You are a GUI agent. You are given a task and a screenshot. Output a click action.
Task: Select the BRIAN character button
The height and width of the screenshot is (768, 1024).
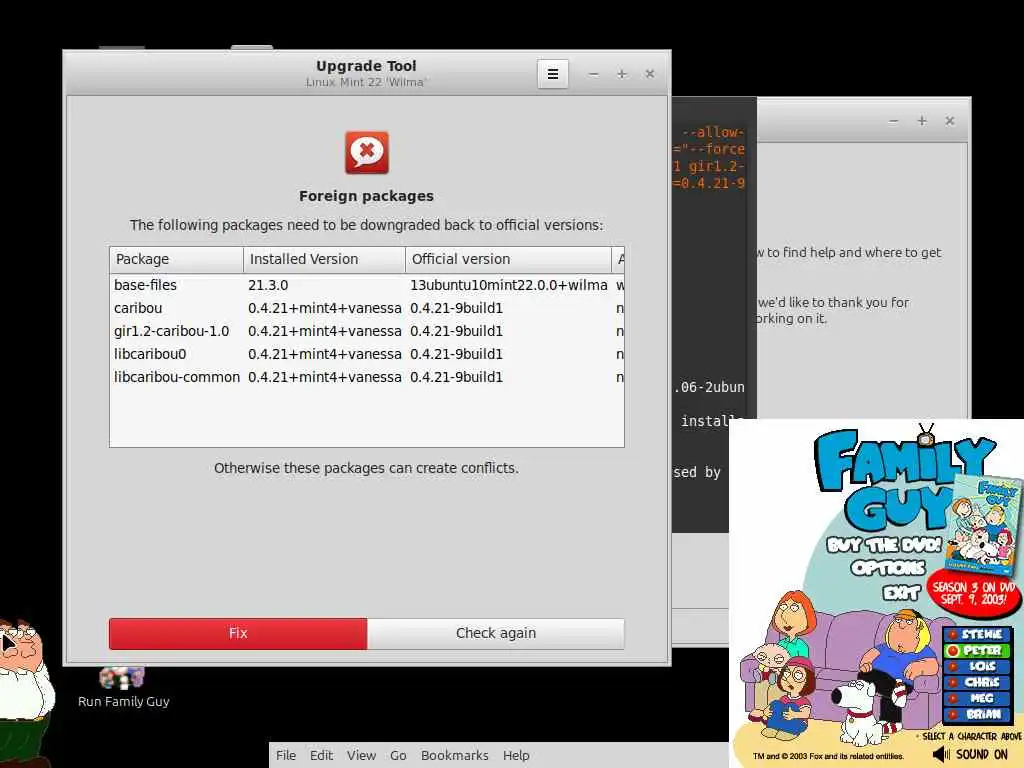click(977, 714)
